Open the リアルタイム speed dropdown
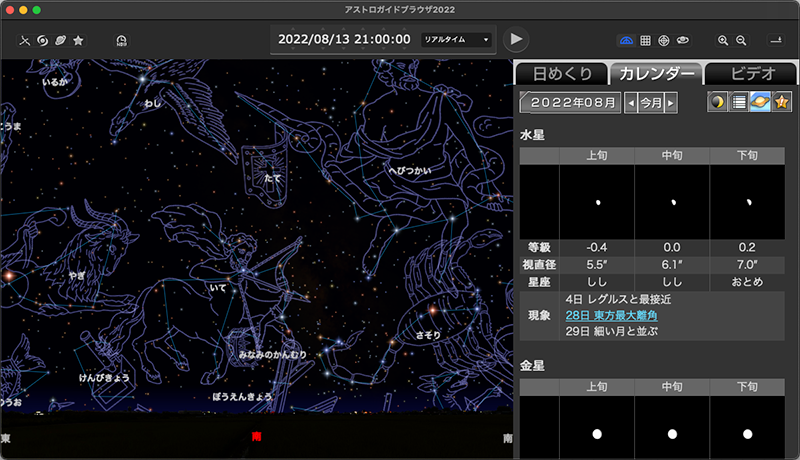The width and height of the screenshot is (800, 460). tap(456, 39)
